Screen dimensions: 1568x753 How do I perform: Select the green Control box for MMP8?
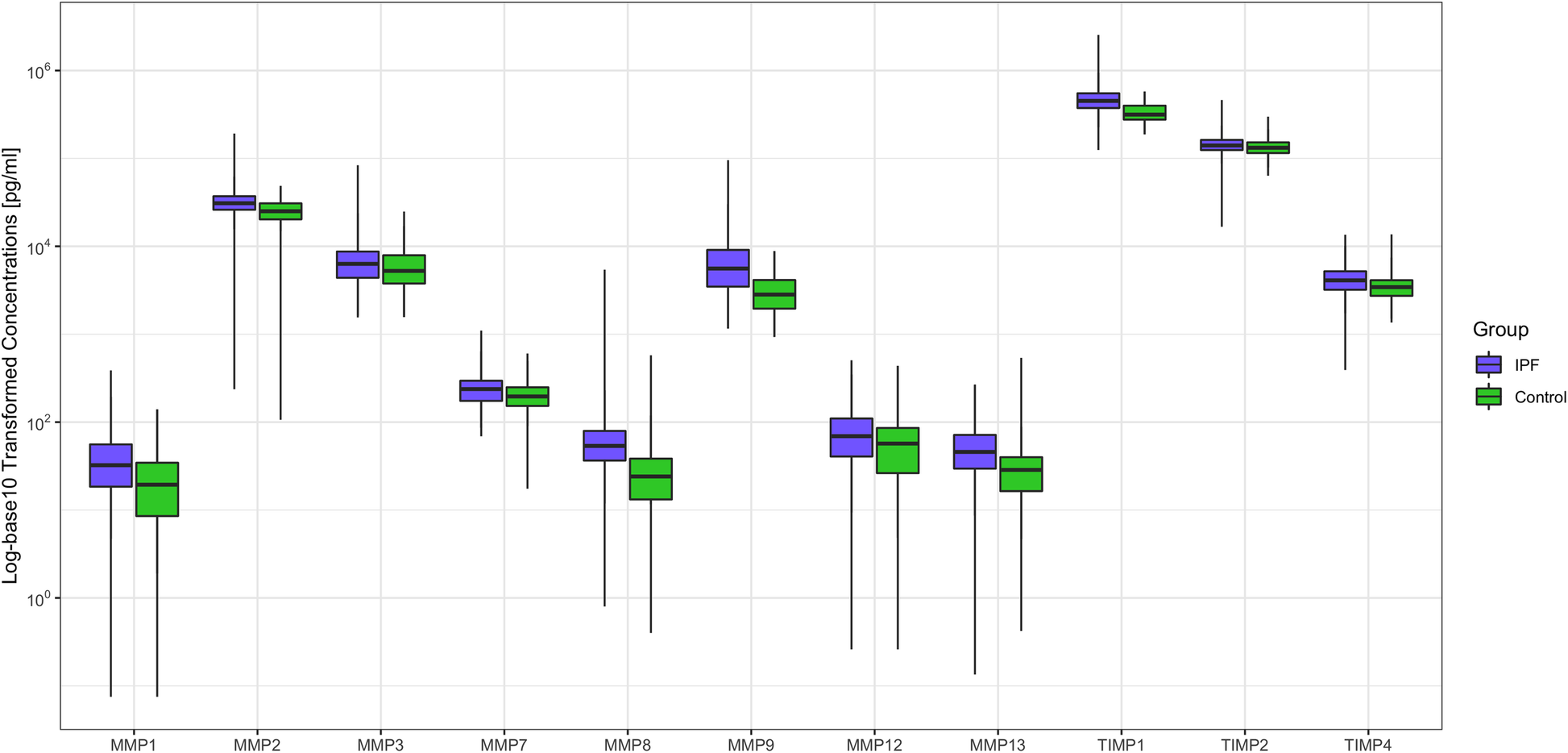[x=651, y=479]
